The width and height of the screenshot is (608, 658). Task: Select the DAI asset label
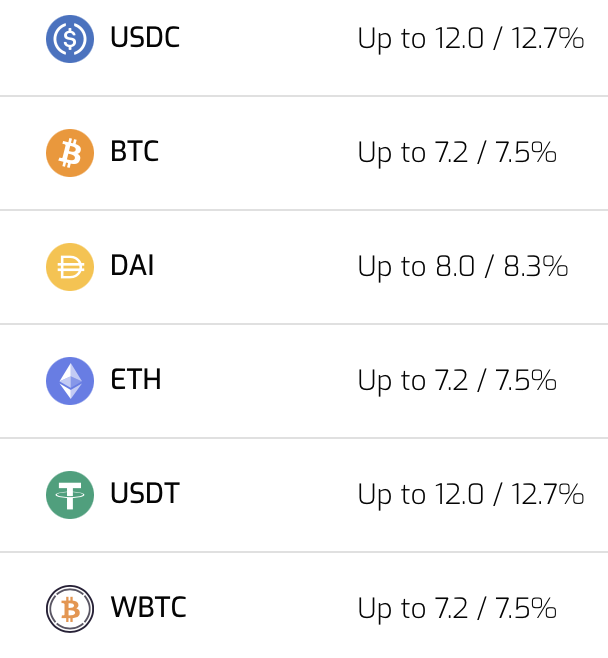[132, 265]
